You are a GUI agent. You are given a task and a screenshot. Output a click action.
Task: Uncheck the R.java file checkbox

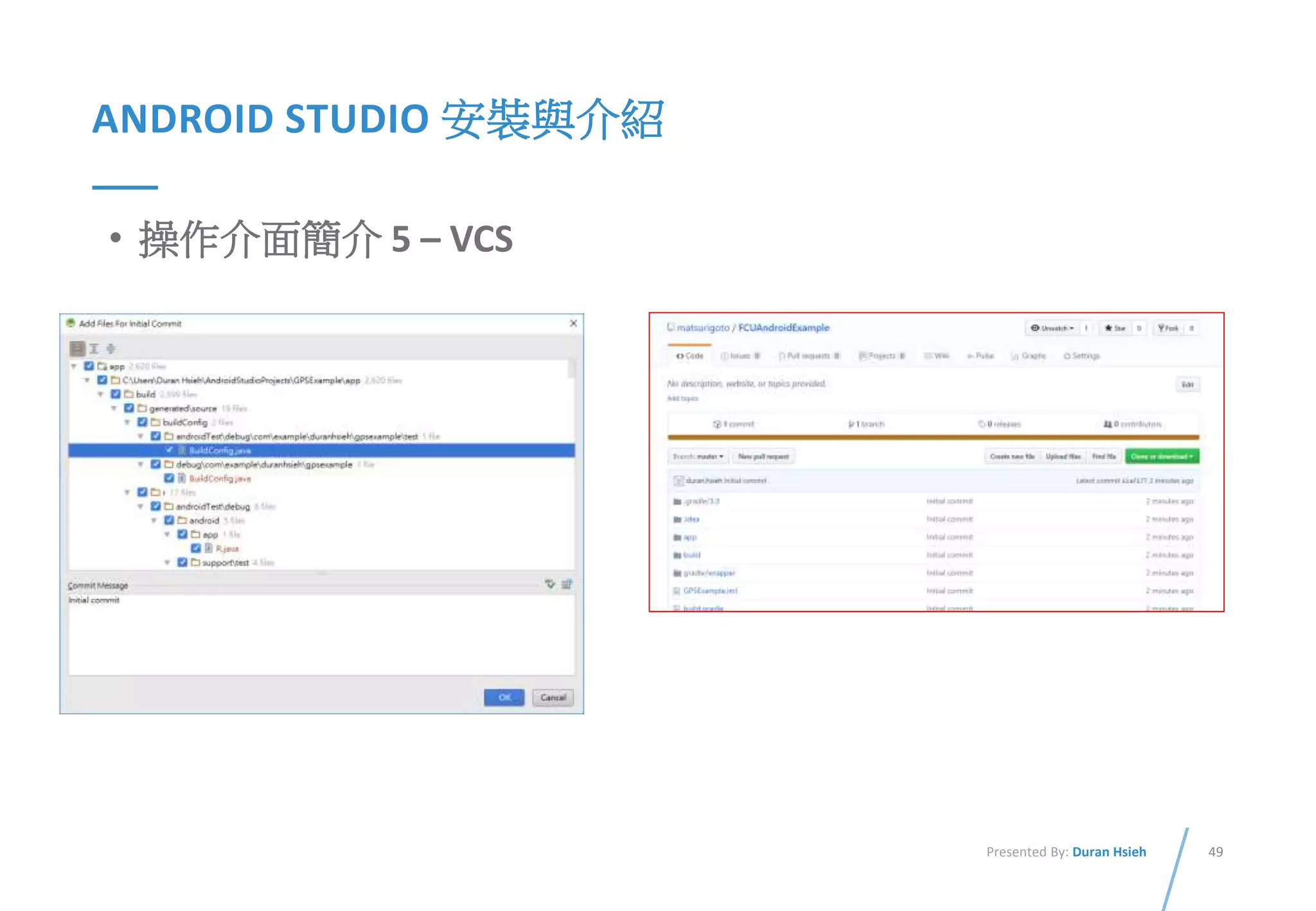point(196,548)
